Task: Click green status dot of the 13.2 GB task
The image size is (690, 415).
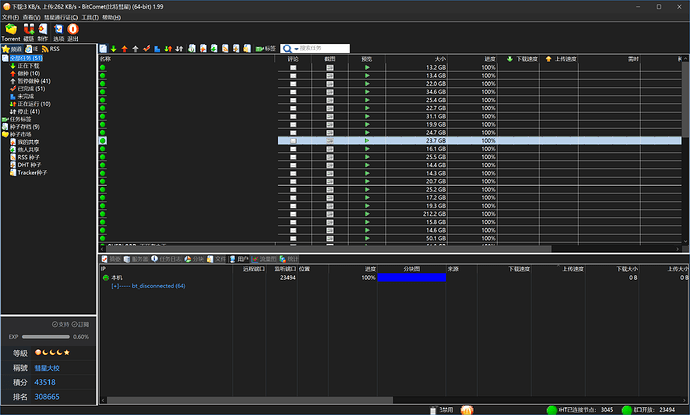Action: point(103,67)
